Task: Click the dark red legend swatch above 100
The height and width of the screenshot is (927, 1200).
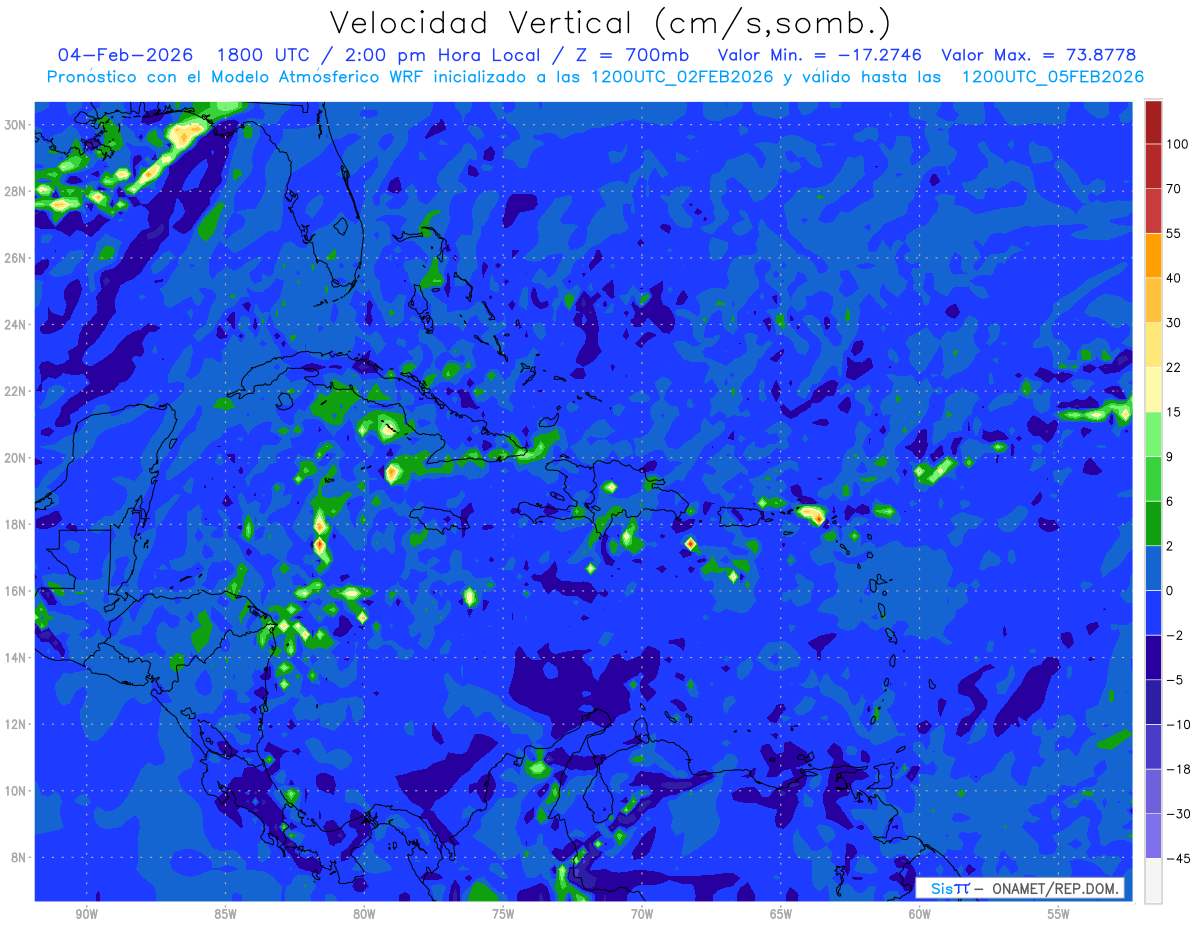Action: tap(1153, 122)
